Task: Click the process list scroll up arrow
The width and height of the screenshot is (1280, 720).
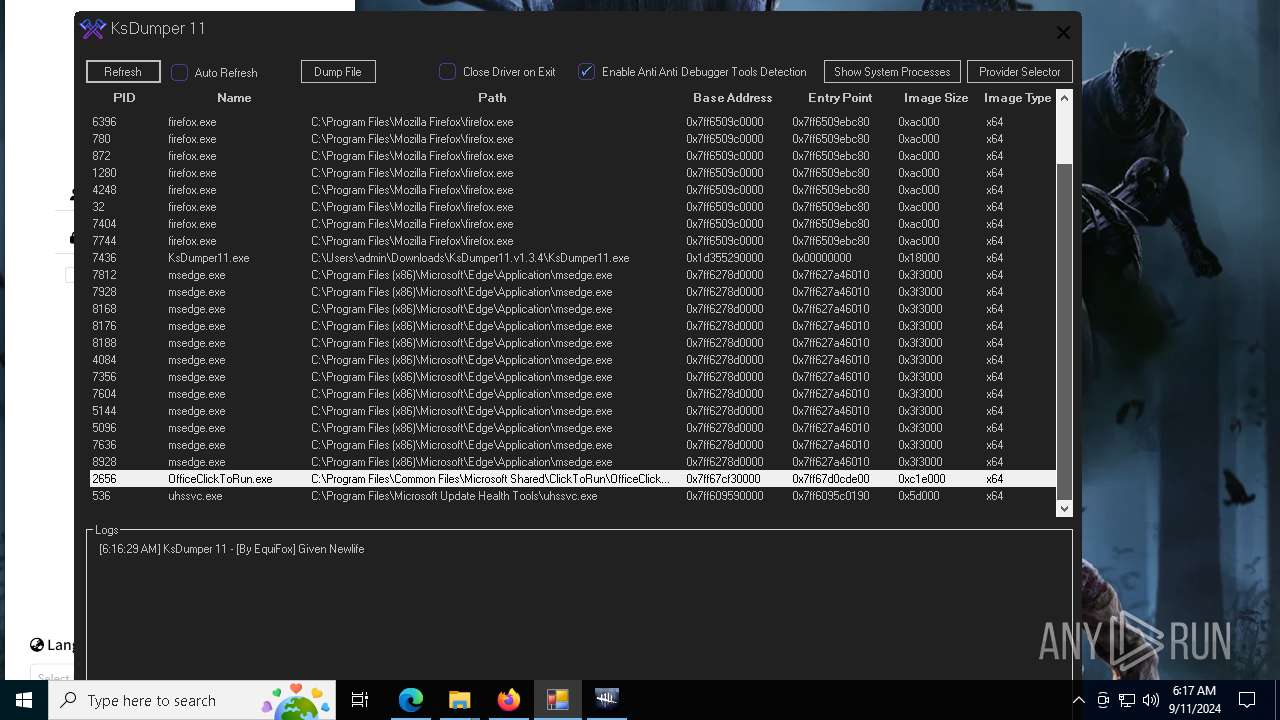Action: click(1064, 98)
